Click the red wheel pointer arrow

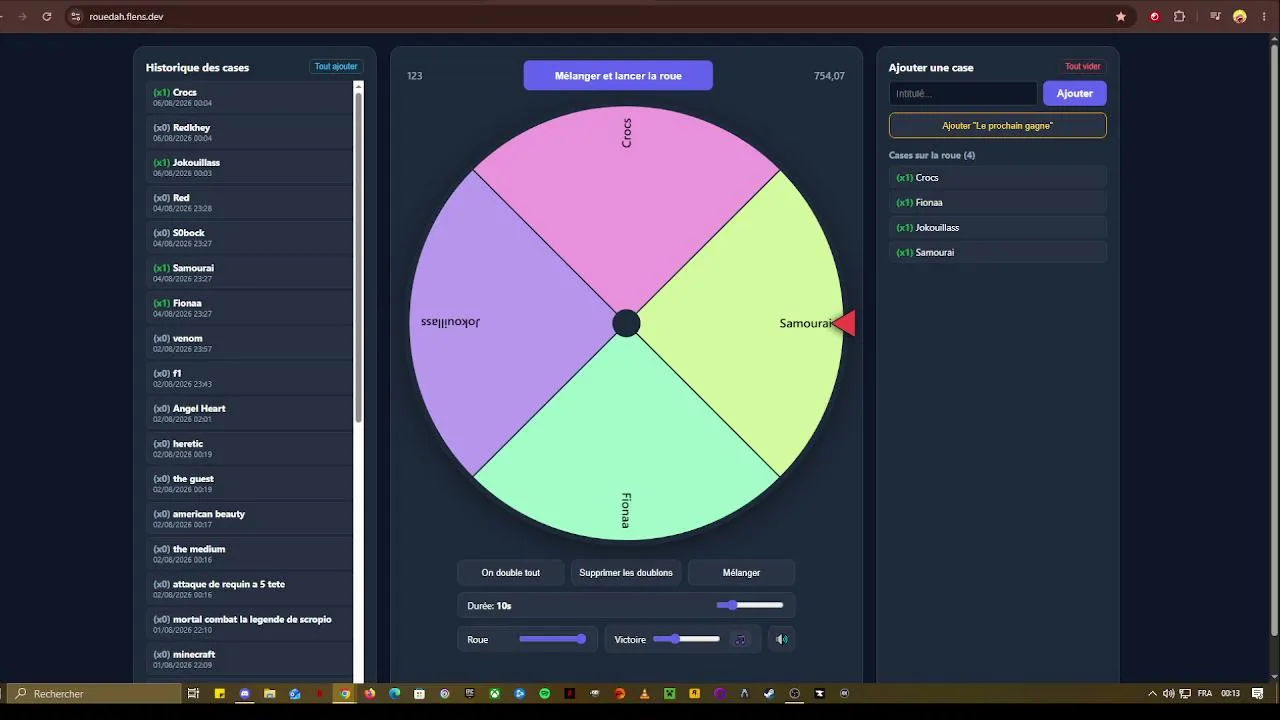[844, 323]
